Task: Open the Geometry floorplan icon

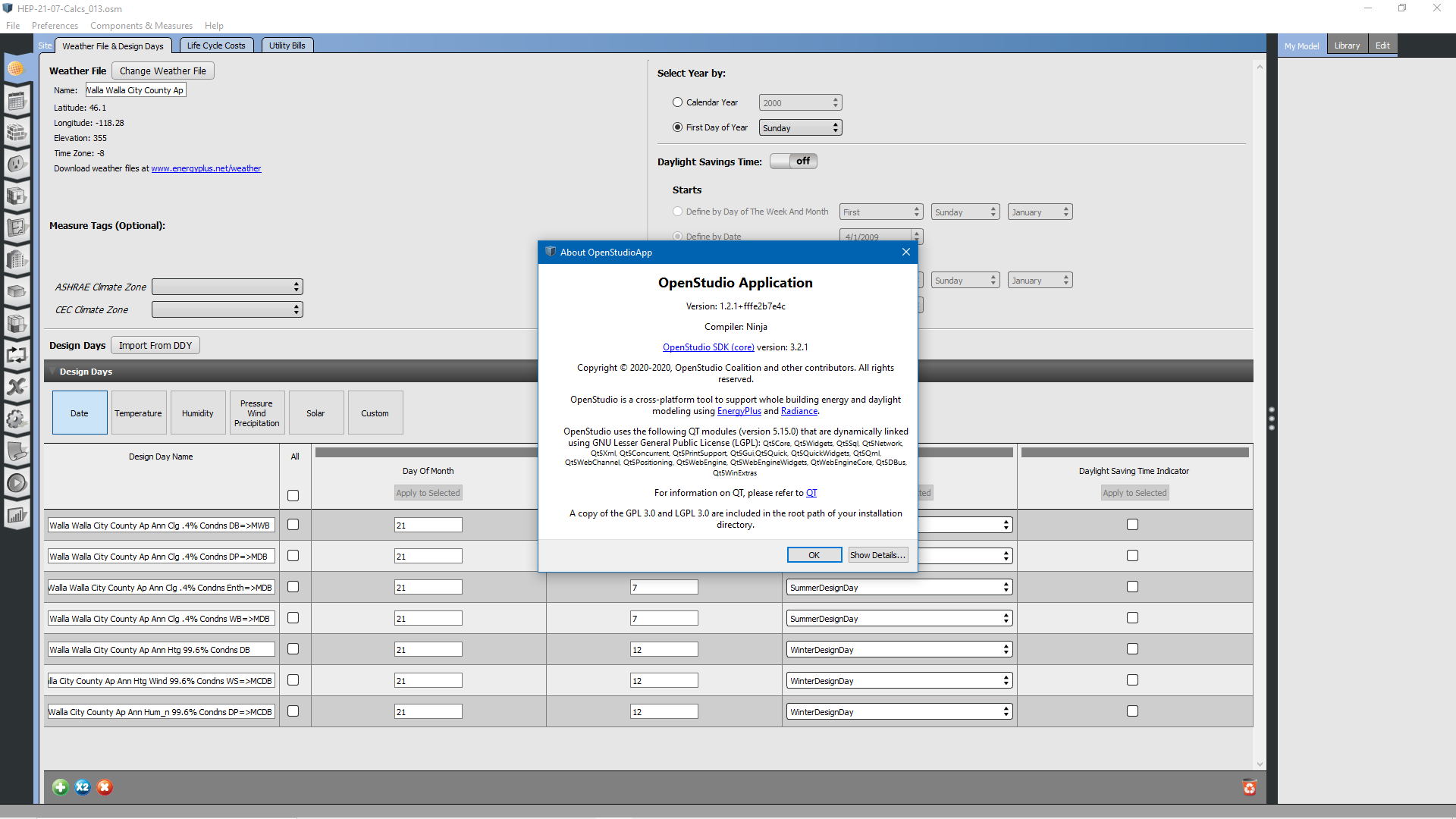Action: pyautogui.click(x=17, y=227)
